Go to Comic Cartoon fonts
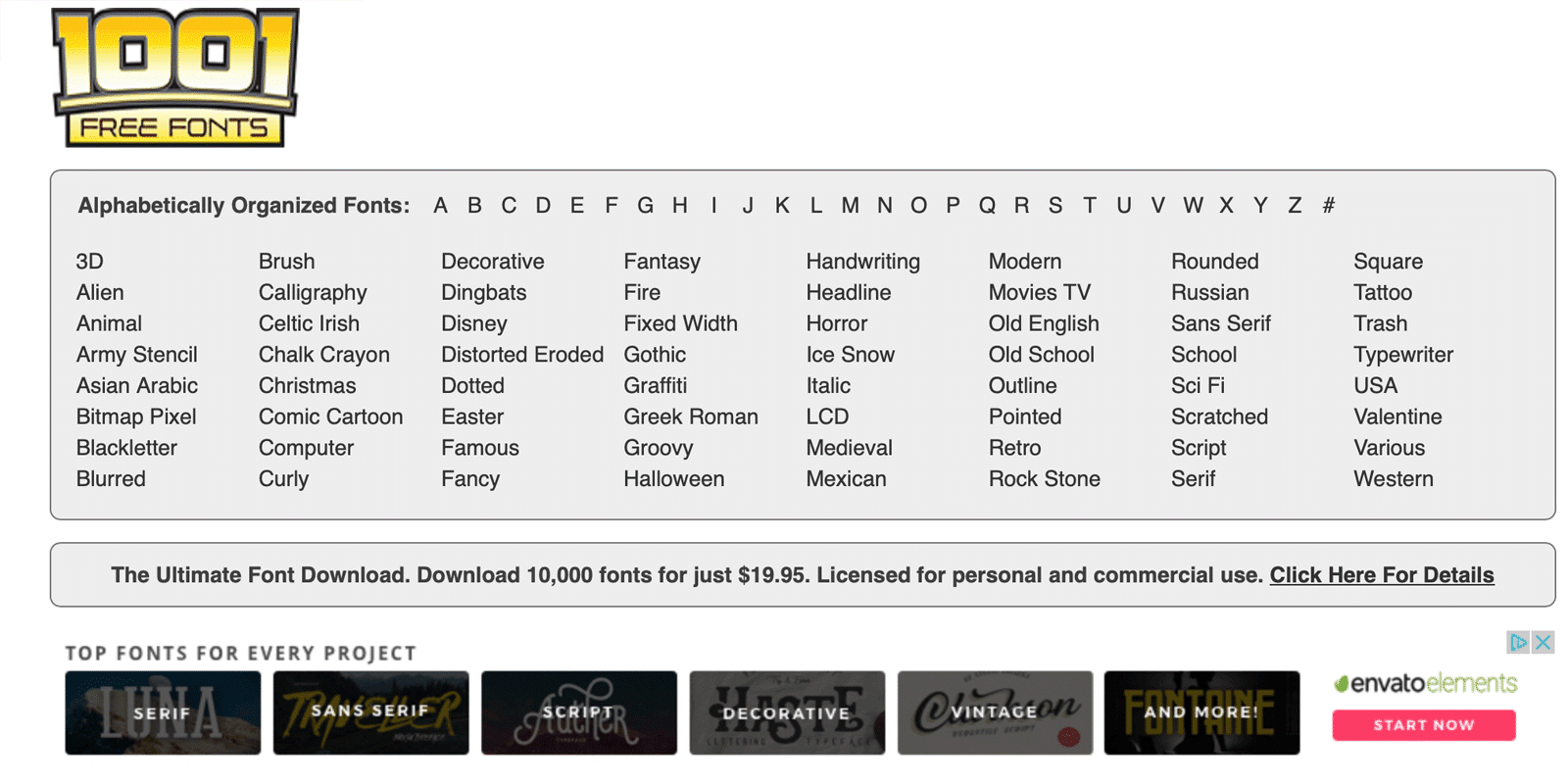 330,416
